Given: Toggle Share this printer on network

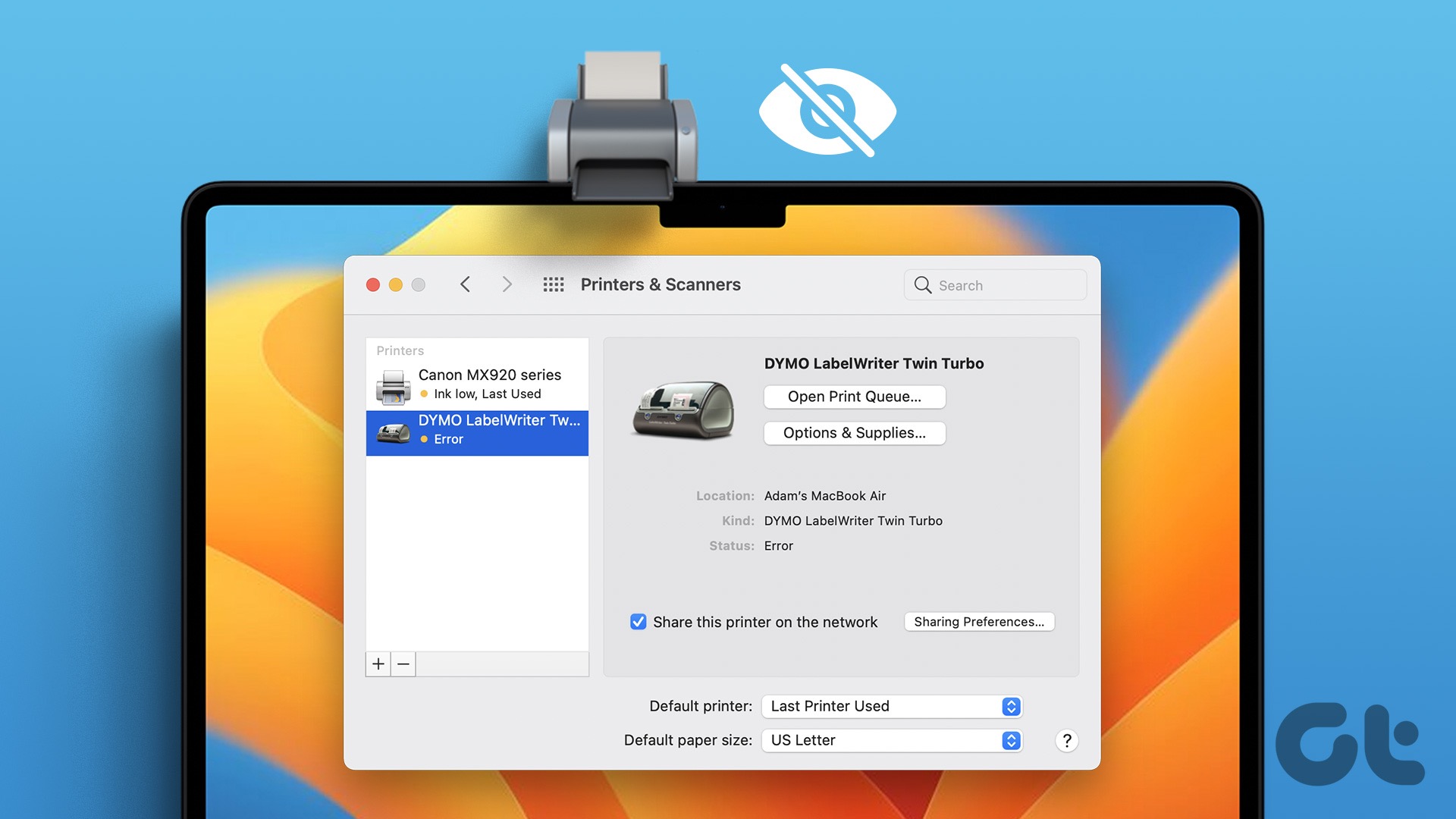Looking at the screenshot, I should pos(636,621).
